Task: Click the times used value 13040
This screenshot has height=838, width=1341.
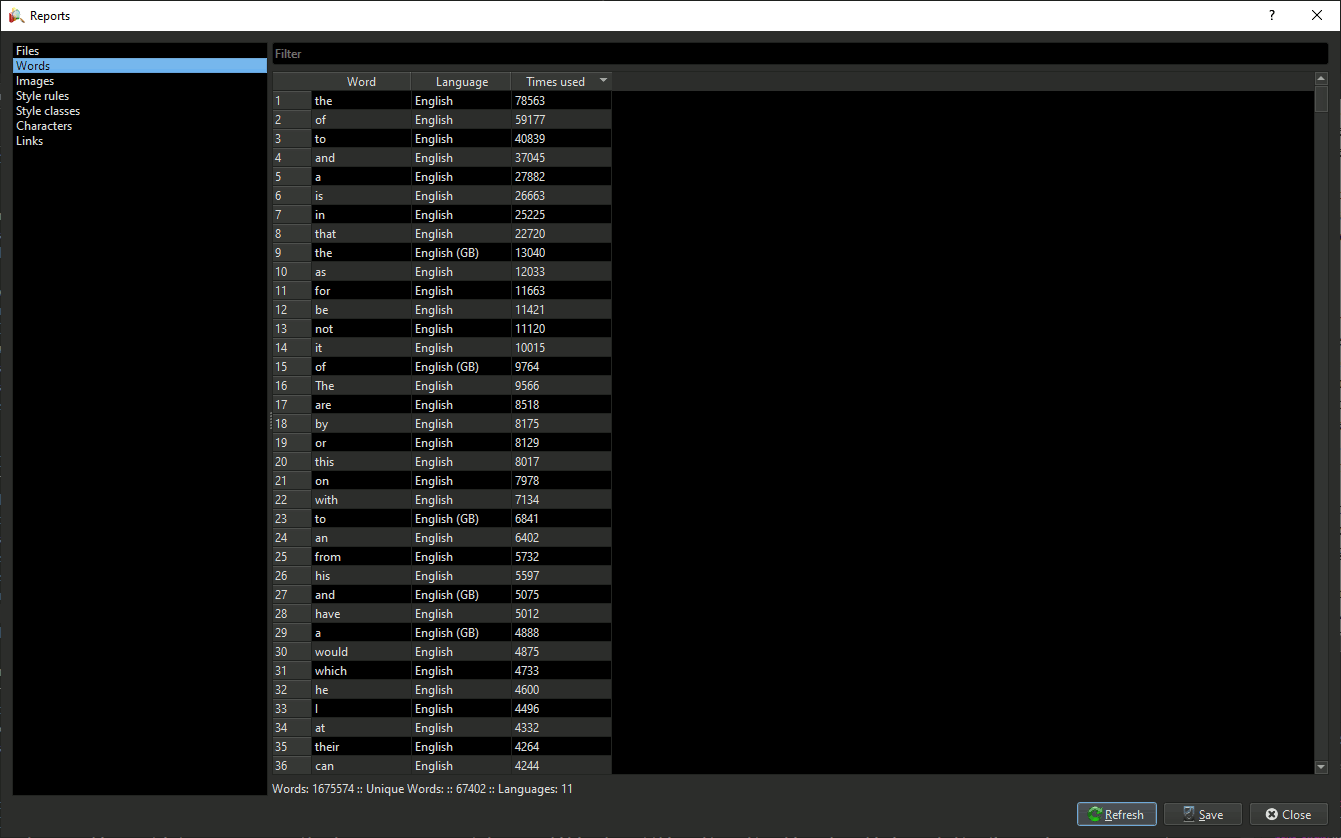Action: (x=561, y=253)
